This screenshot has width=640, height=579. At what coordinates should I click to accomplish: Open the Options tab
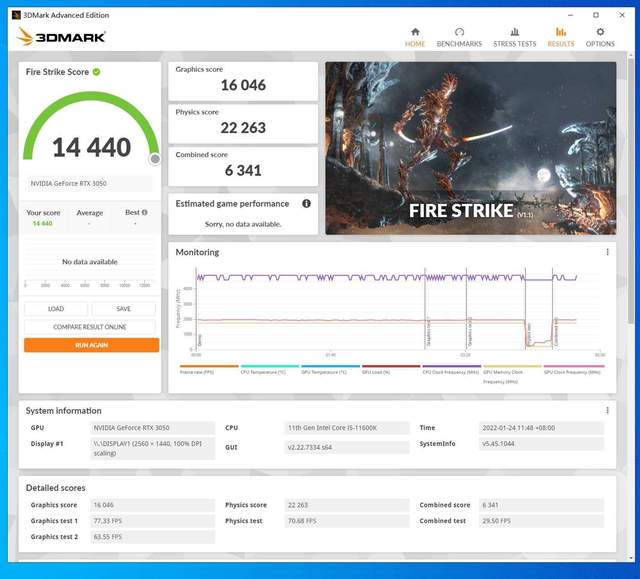(600, 37)
